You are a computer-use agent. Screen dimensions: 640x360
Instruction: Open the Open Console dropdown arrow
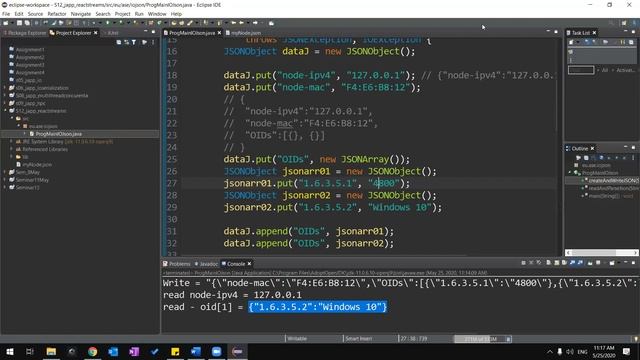618,263
